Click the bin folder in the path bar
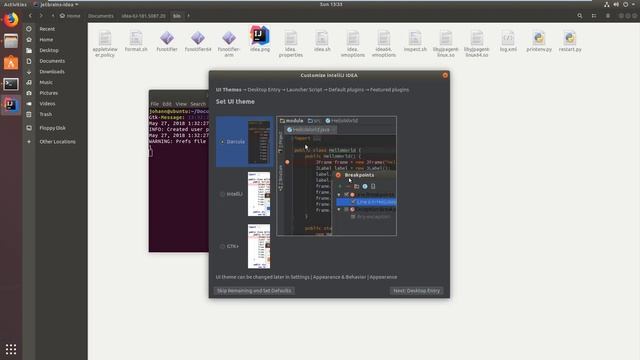Screen dimensions: 640x360 pos(177,16)
